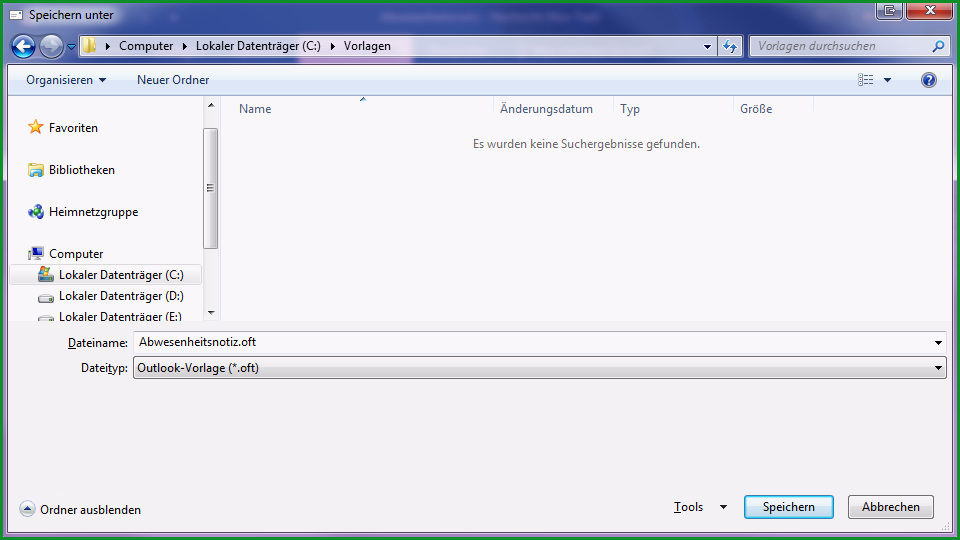Click the Computer monitor icon
The image size is (960, 540).
[x=36, y=253]
